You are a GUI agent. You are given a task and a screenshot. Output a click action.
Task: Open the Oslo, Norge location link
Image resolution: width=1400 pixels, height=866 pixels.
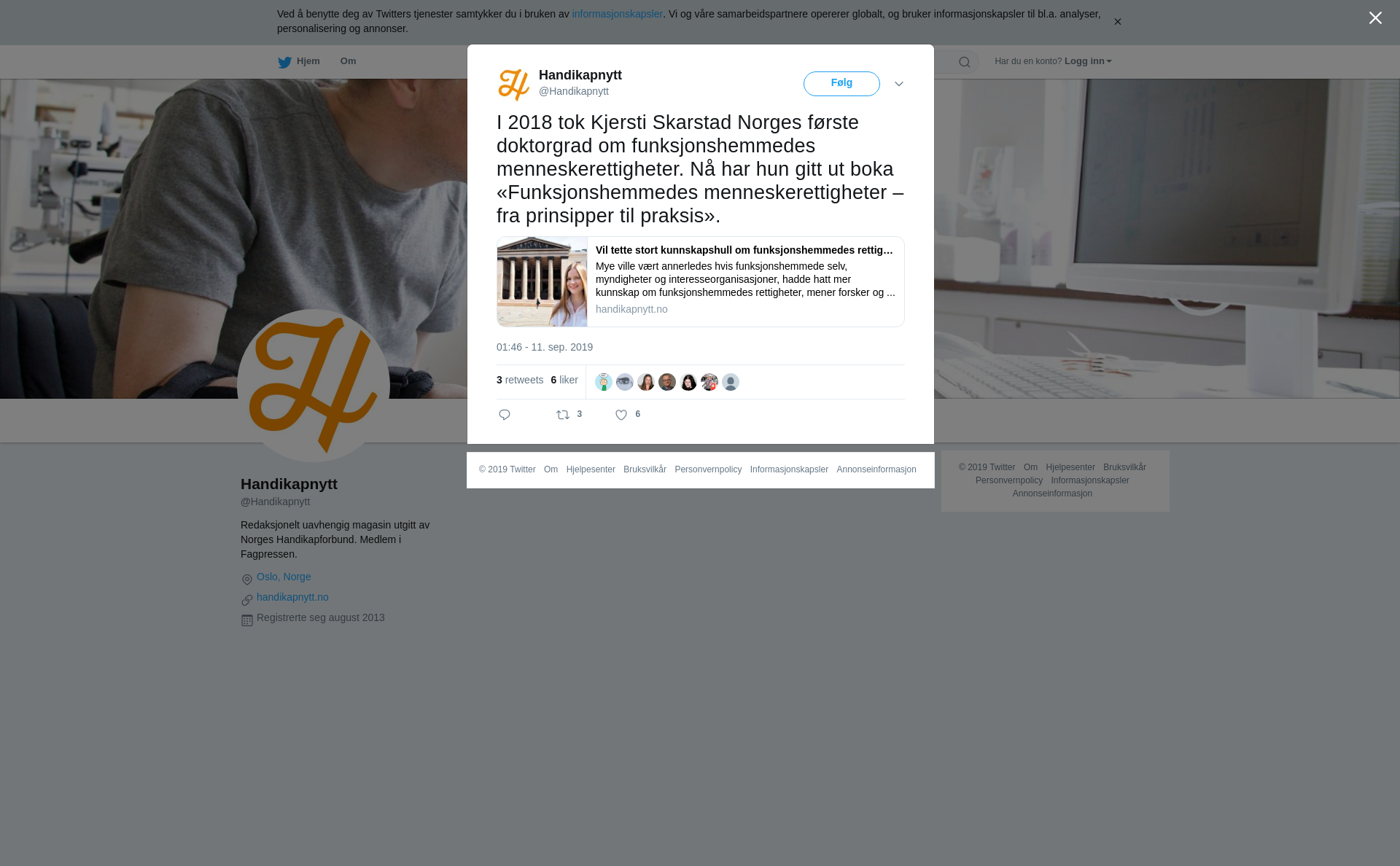tap(284, 577)
